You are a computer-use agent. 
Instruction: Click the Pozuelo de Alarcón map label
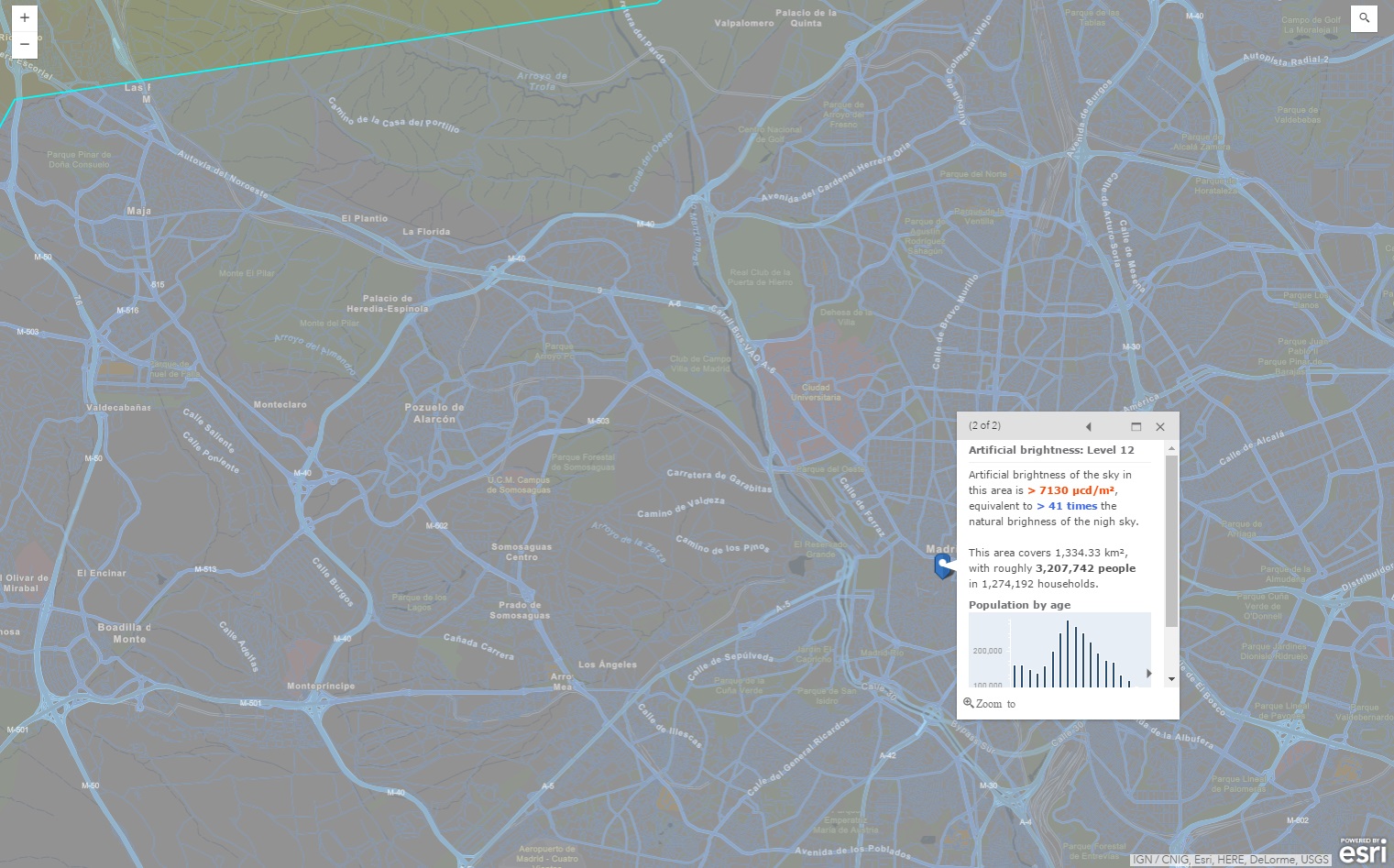tap(434, 413)
